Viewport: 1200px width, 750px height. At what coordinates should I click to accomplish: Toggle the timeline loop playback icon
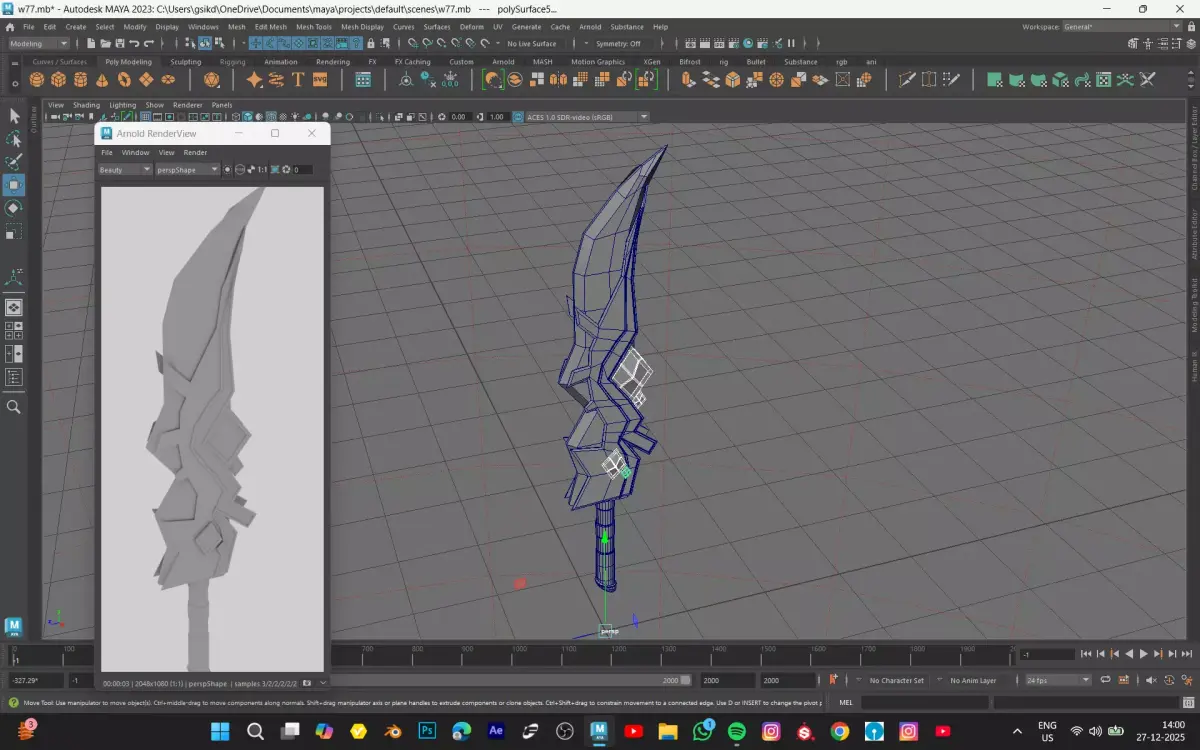click(x=1106, y=680)
